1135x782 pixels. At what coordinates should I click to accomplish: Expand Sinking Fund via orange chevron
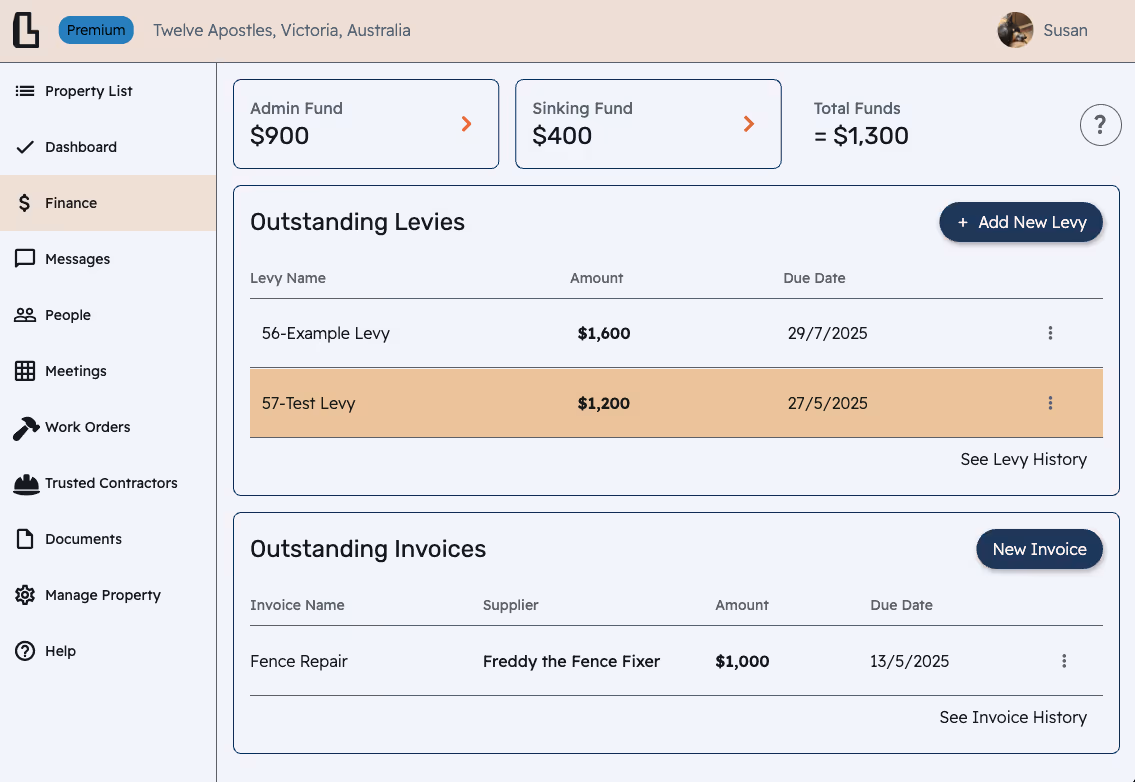click(749, 124)
